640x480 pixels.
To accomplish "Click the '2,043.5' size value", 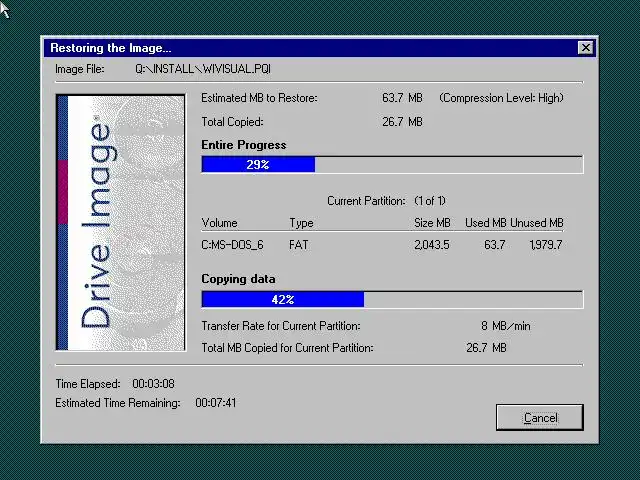I will pyautogui.click(x=431, y=245).
